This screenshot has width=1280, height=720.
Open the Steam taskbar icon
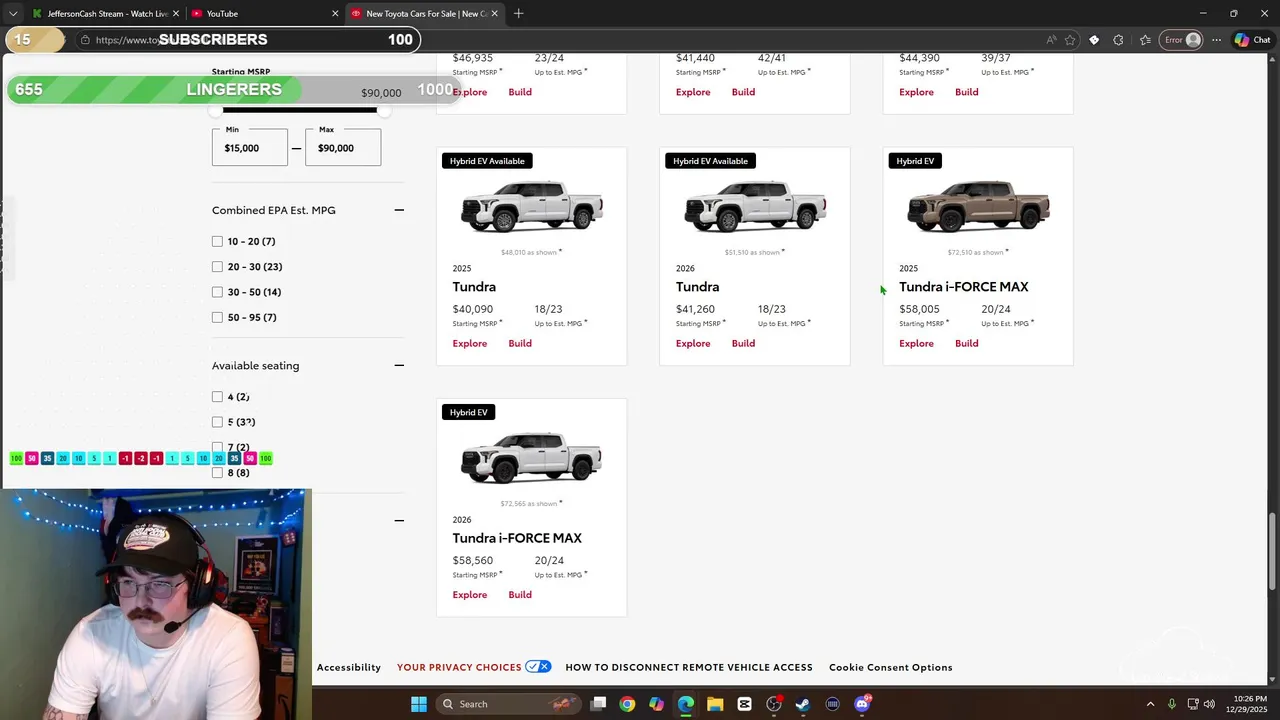(x=803, y=704)
